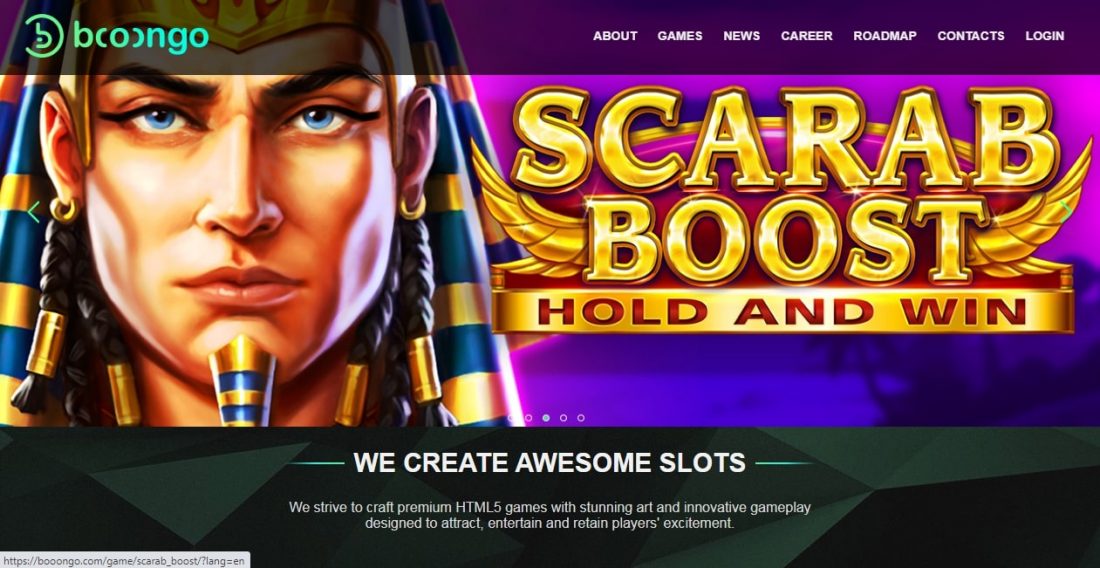Go to the News section

pyautogui.click(x=742, y=36)
